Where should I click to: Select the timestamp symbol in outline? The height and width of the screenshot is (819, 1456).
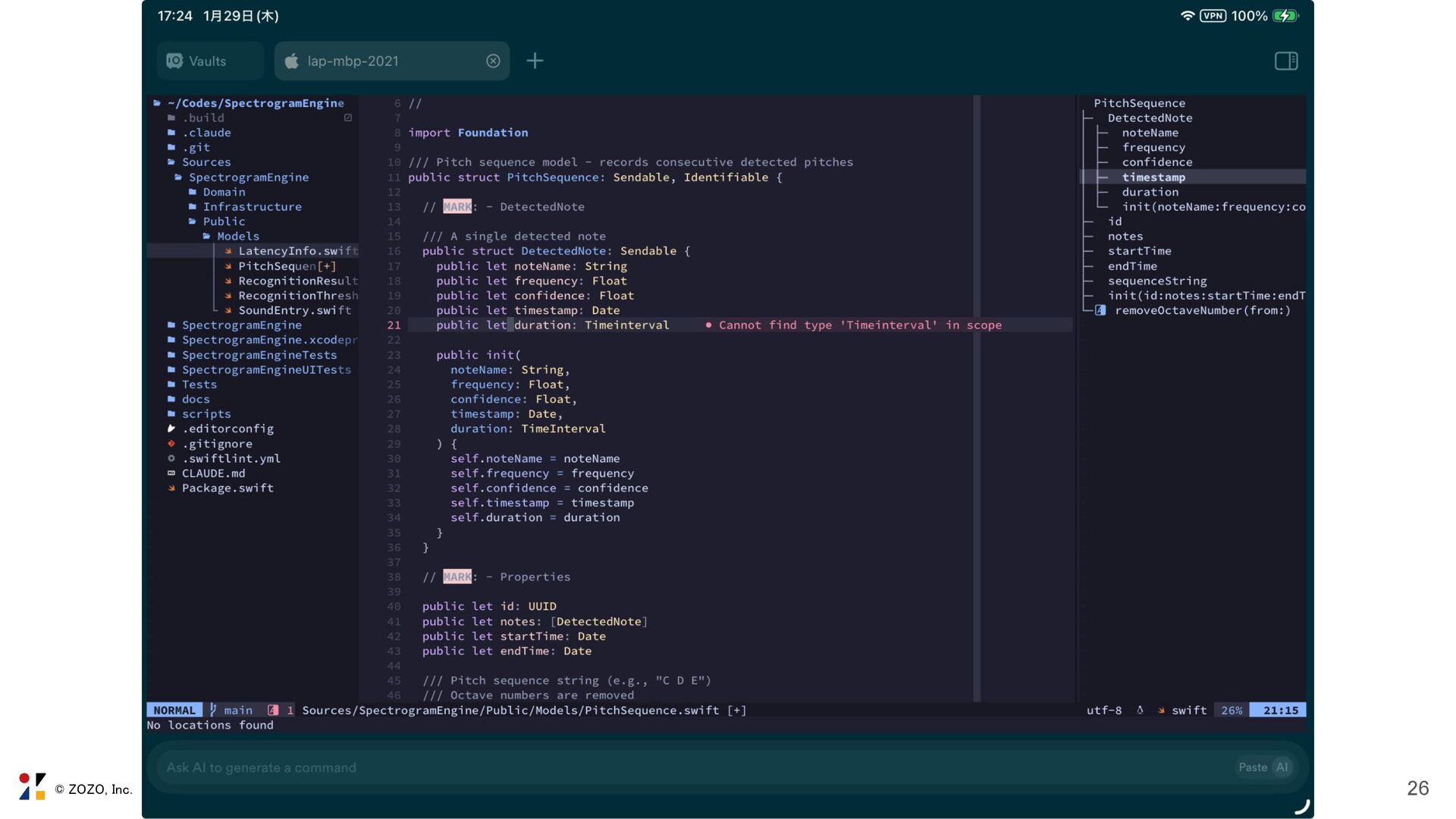1153,177
